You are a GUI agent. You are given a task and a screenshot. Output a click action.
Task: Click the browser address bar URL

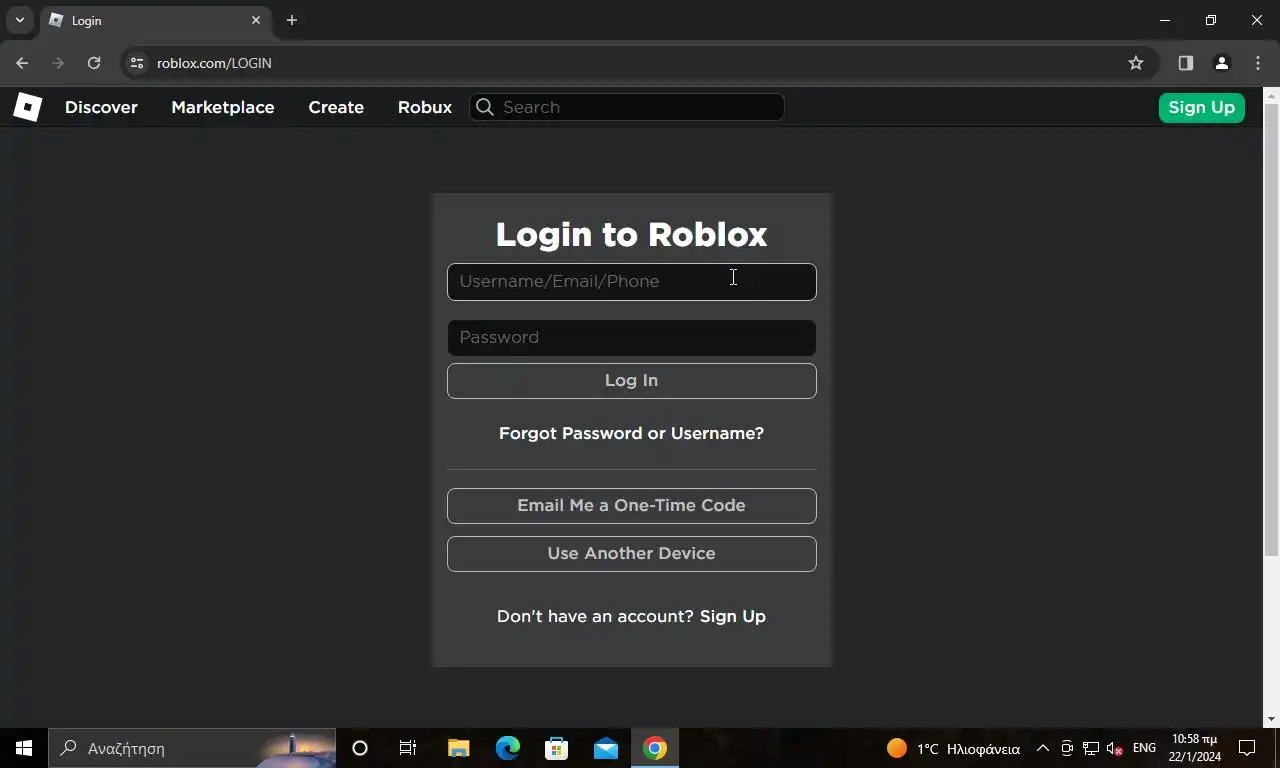(214, 63)
